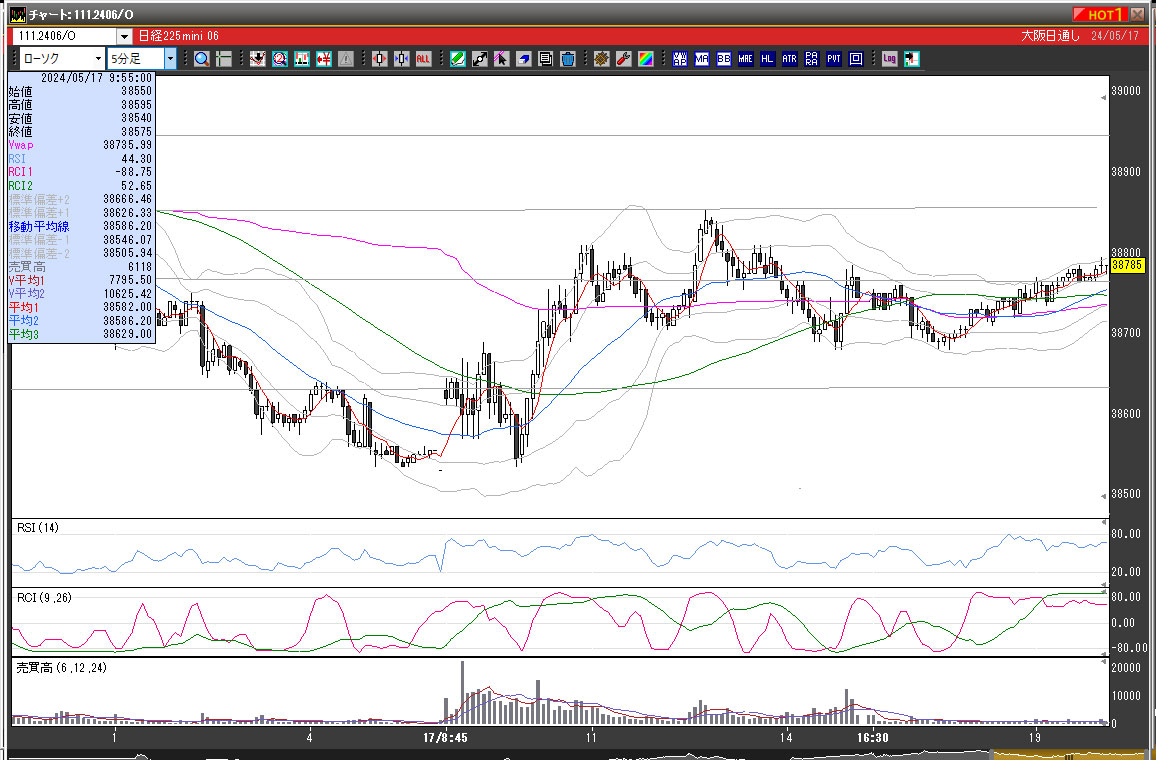Select the green pencil drawing tool

[457, 59]
